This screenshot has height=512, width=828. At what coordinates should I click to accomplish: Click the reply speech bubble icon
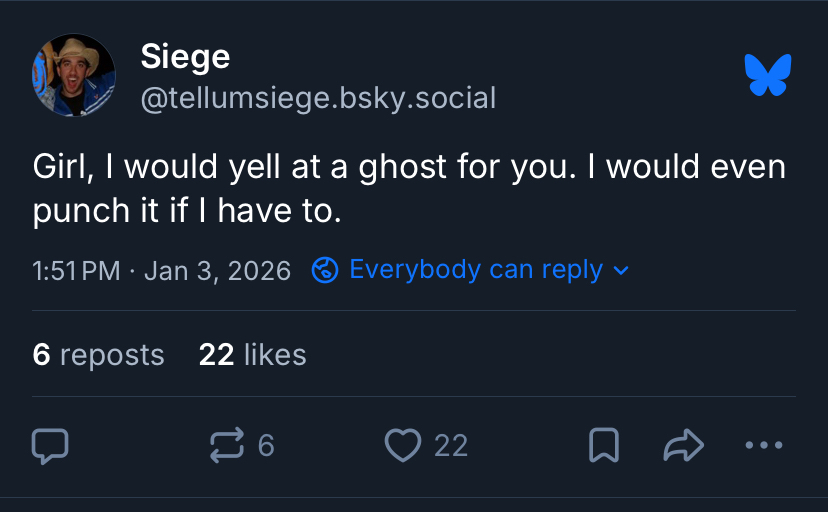[50, 446]
